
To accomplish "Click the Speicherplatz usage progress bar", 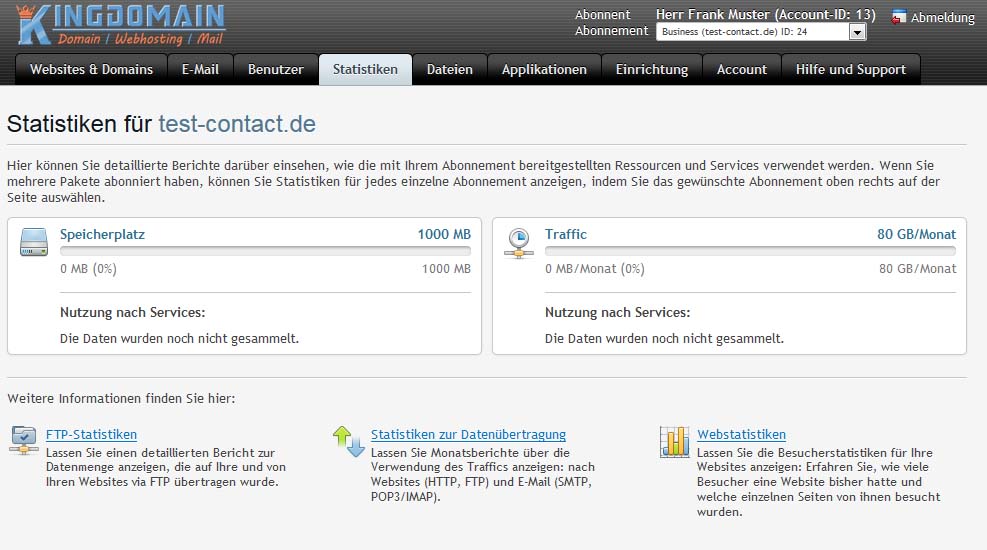I will point(265,251).
